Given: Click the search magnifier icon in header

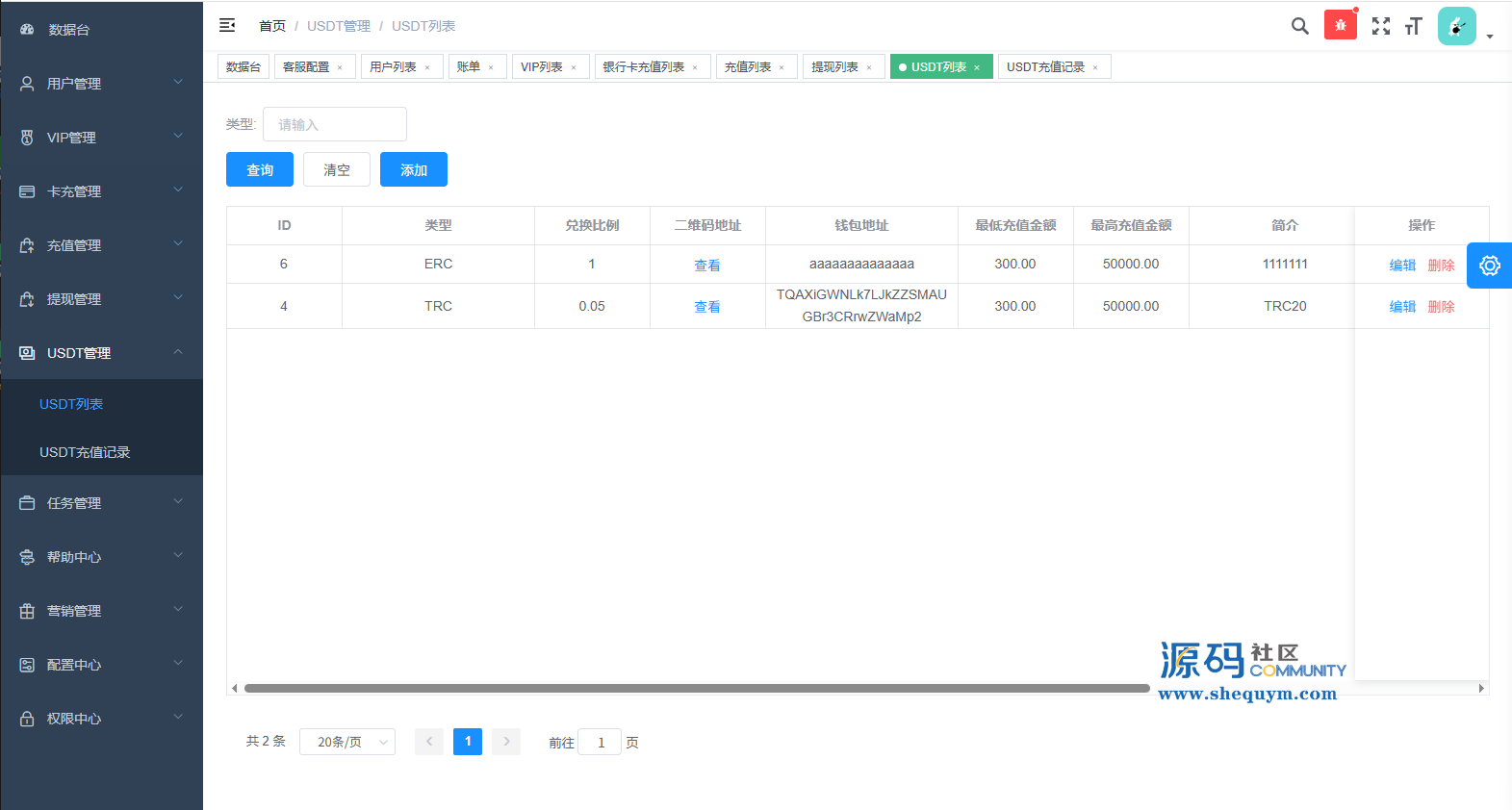Looking at the screenshot, I should click(1299, 26).
